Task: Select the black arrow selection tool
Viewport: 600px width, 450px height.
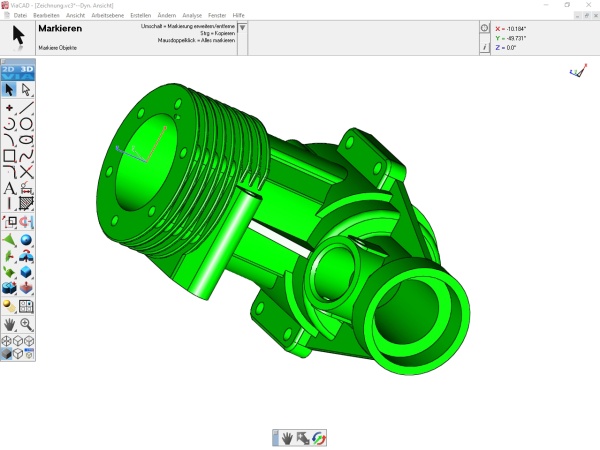Action: click(x=9, y=90)
